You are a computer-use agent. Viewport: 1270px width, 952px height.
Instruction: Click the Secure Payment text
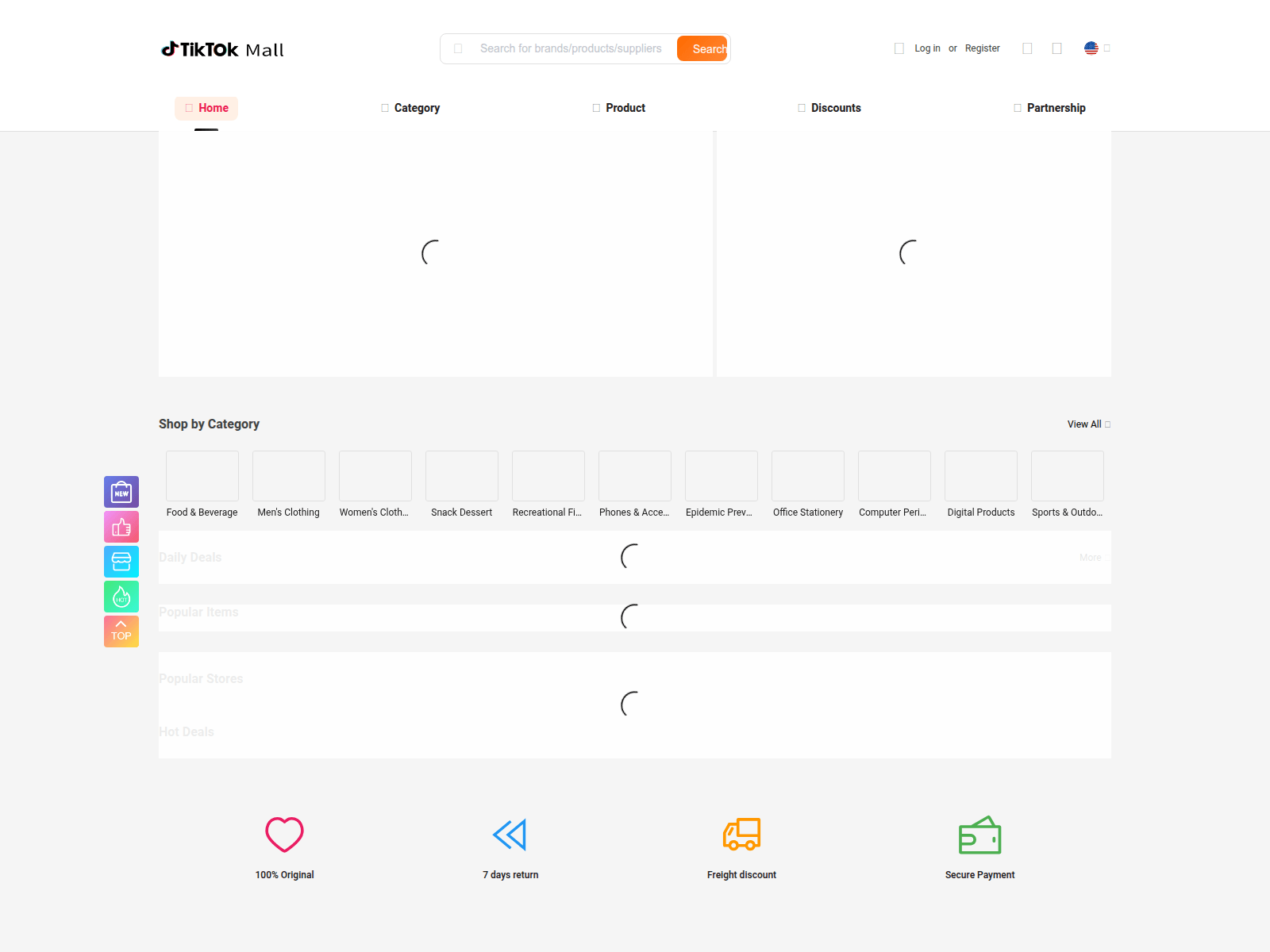[x=980, y=875]
